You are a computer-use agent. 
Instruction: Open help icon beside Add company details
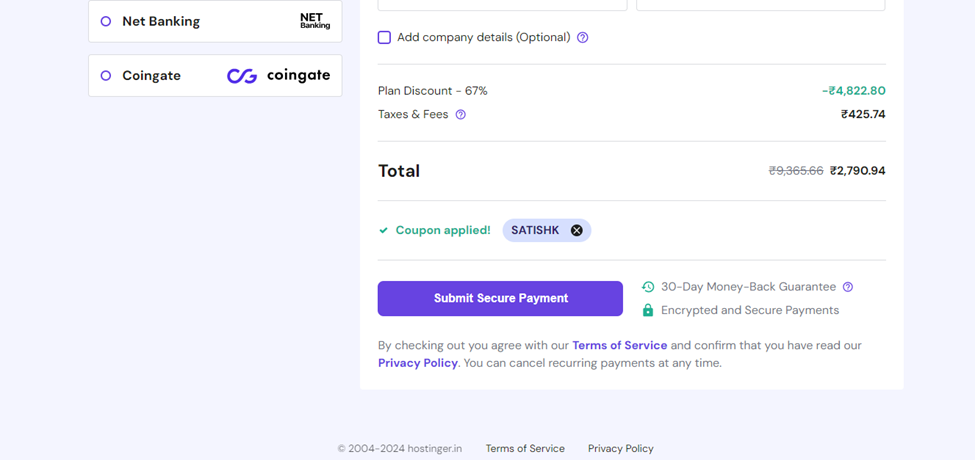(x=583, y=37)
